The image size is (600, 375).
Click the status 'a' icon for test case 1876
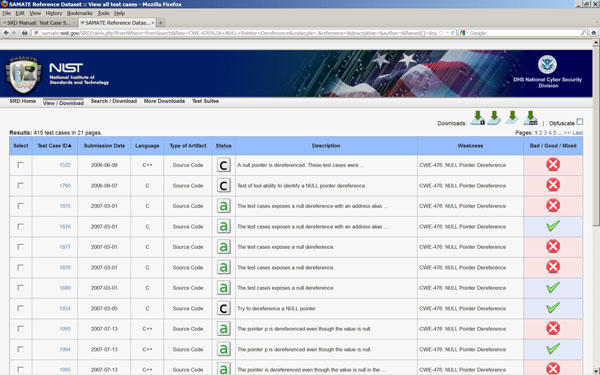pyautogui.click(x=224, y=227)
